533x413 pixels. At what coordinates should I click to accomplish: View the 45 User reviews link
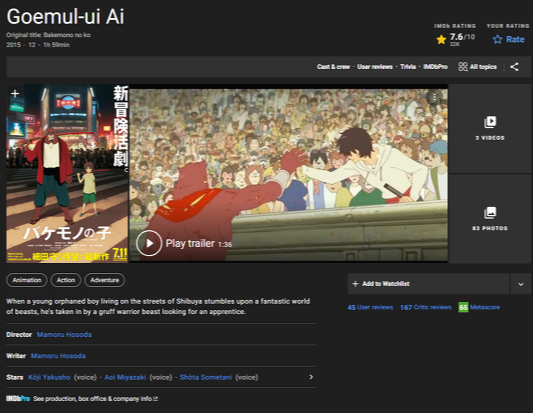pyautogui.click(x=370, y=307)
